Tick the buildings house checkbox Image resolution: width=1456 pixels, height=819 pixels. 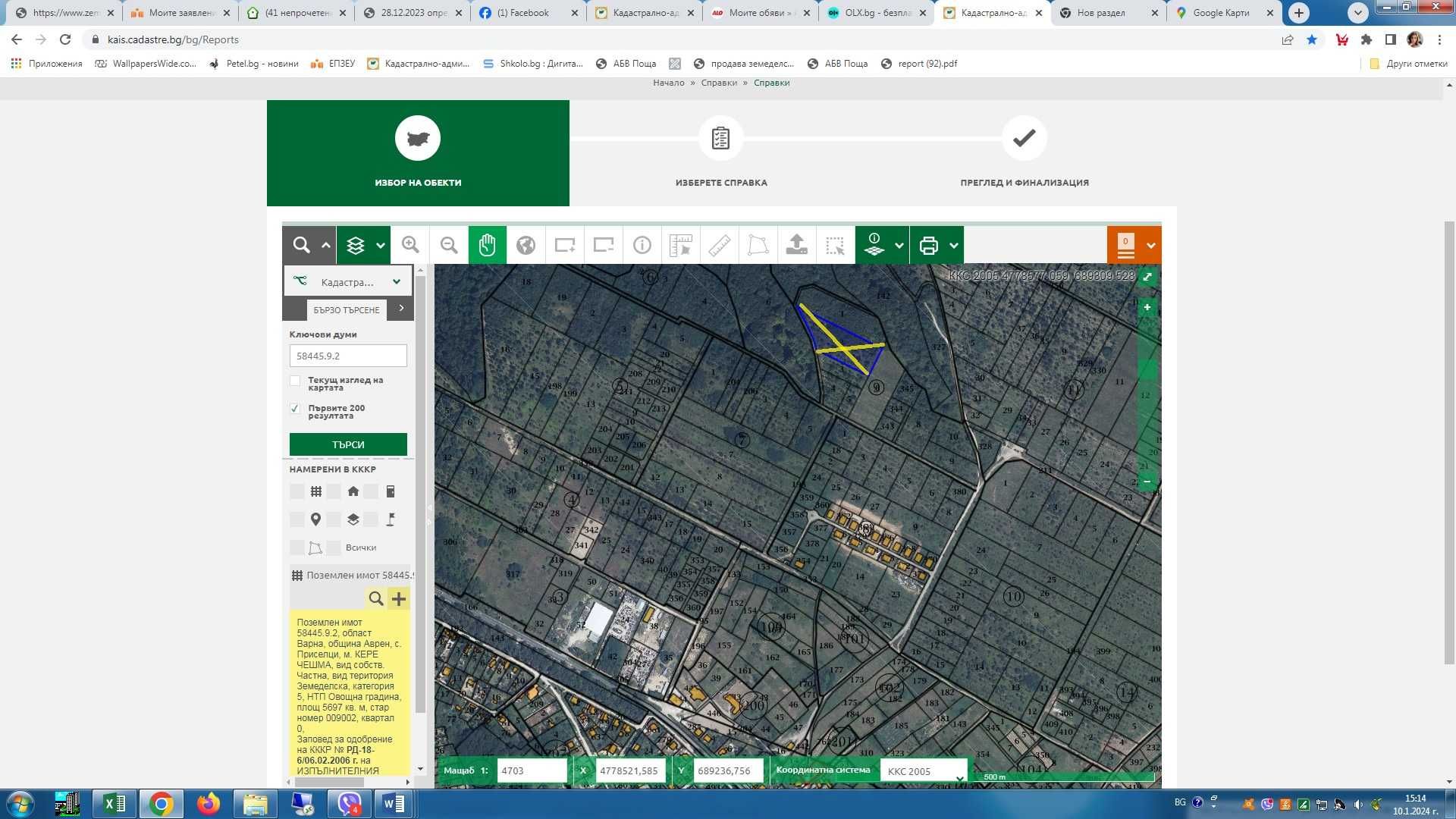(x=334, y=491)
